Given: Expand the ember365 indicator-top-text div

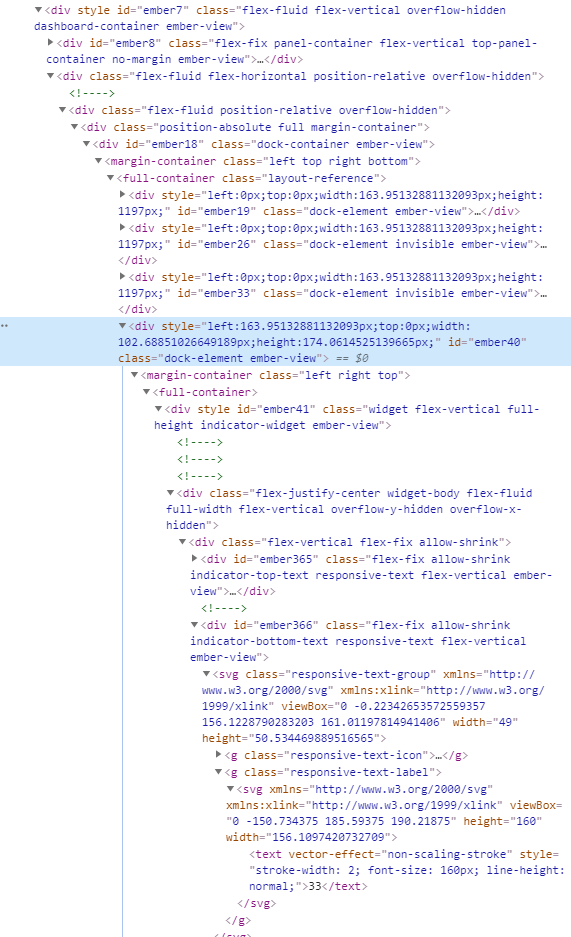Looking at the screenshot, I should pyautogui.click(x=194, y=559).
